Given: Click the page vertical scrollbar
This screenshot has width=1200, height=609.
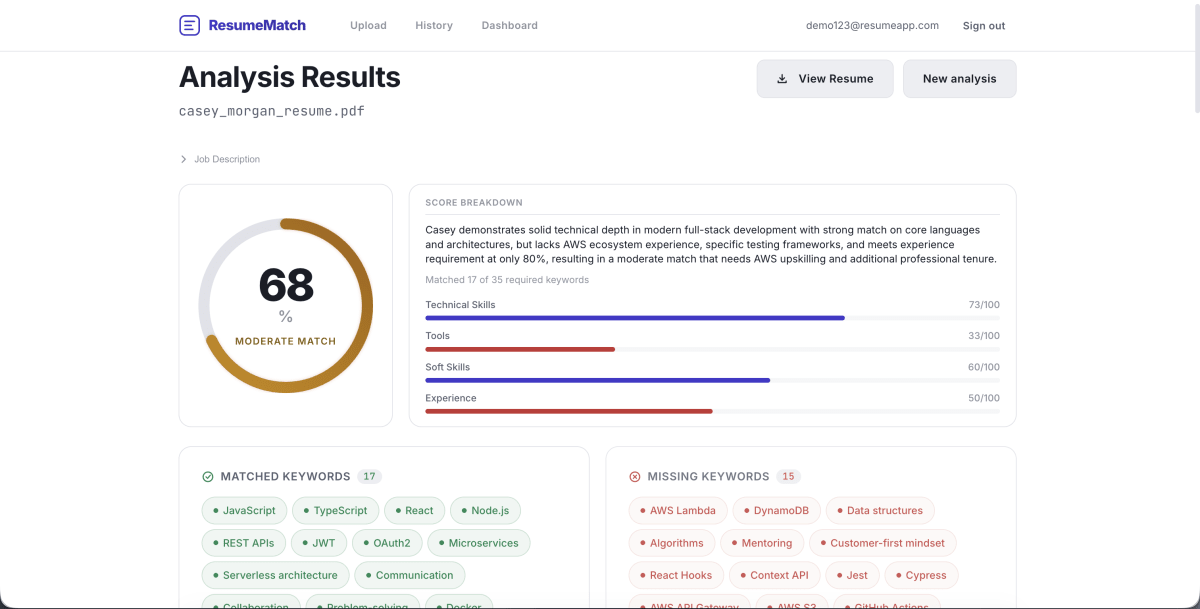Looking at the screenshot, I should (x=1194, y=60).
